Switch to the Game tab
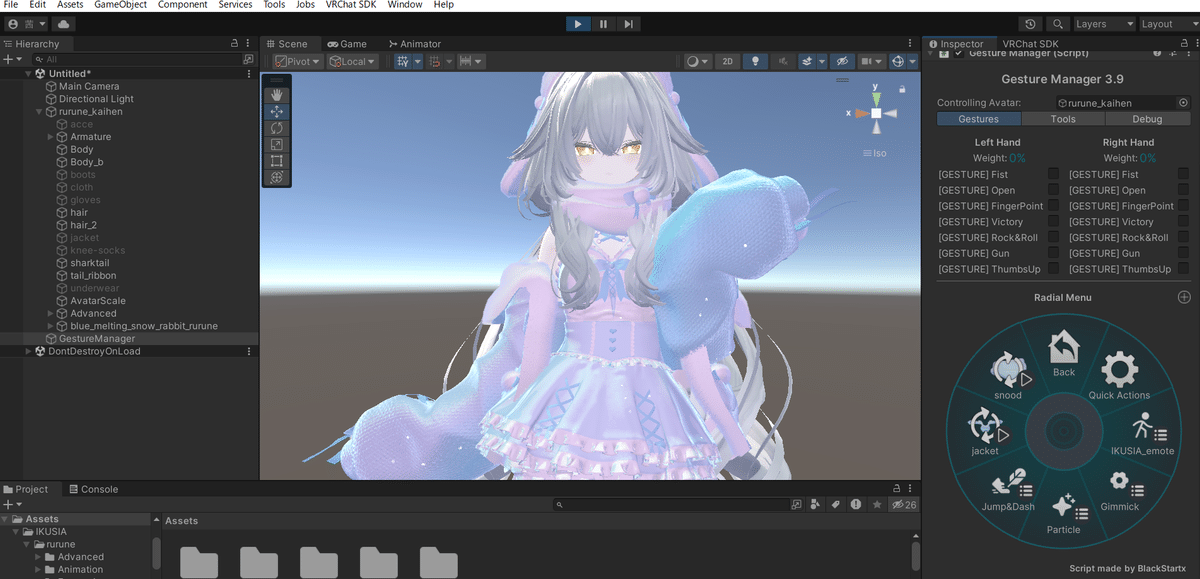Screen dimensions: 1200x579 point(349,43)
